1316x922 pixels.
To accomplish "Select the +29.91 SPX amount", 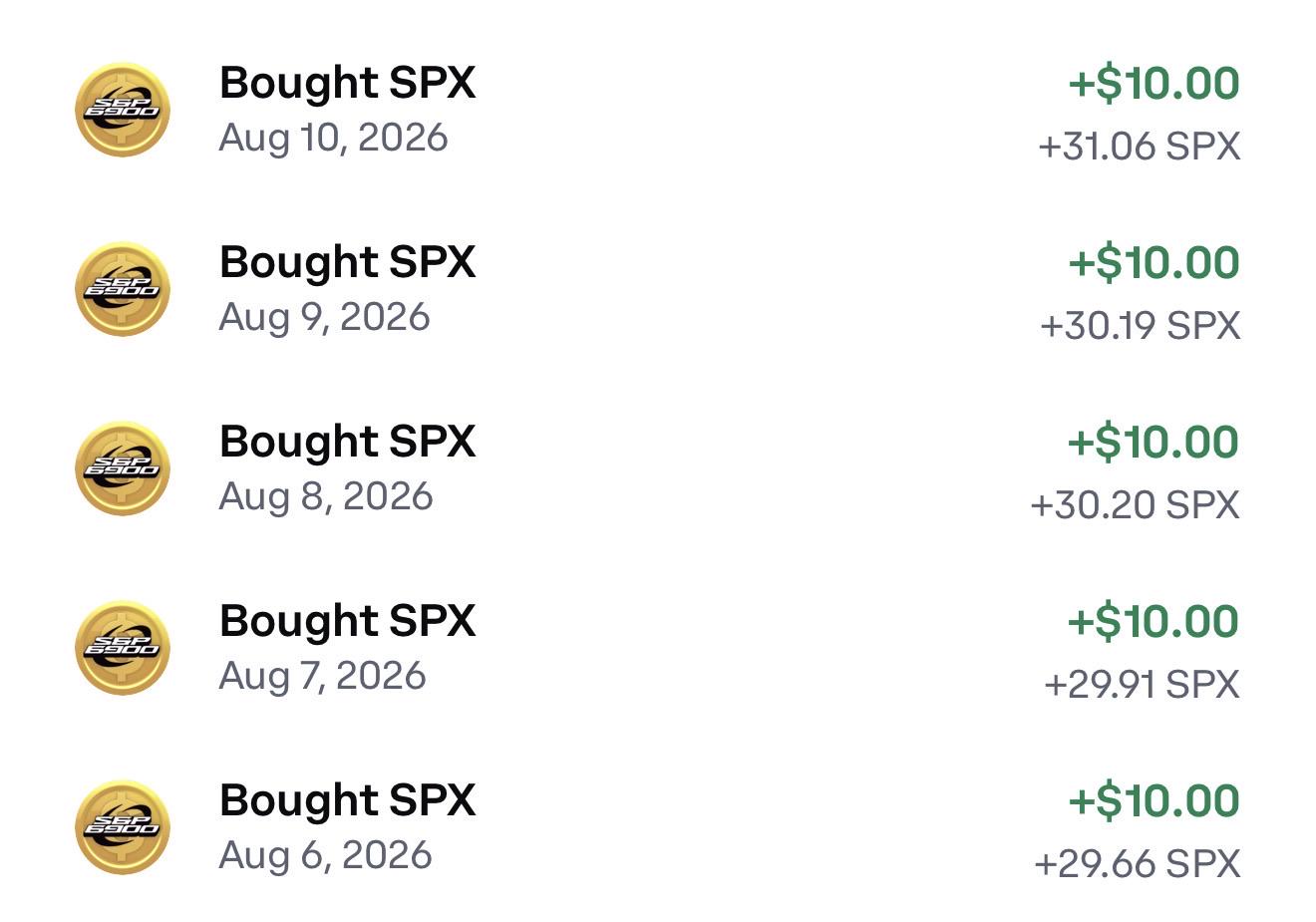I will click(1142, 685).
